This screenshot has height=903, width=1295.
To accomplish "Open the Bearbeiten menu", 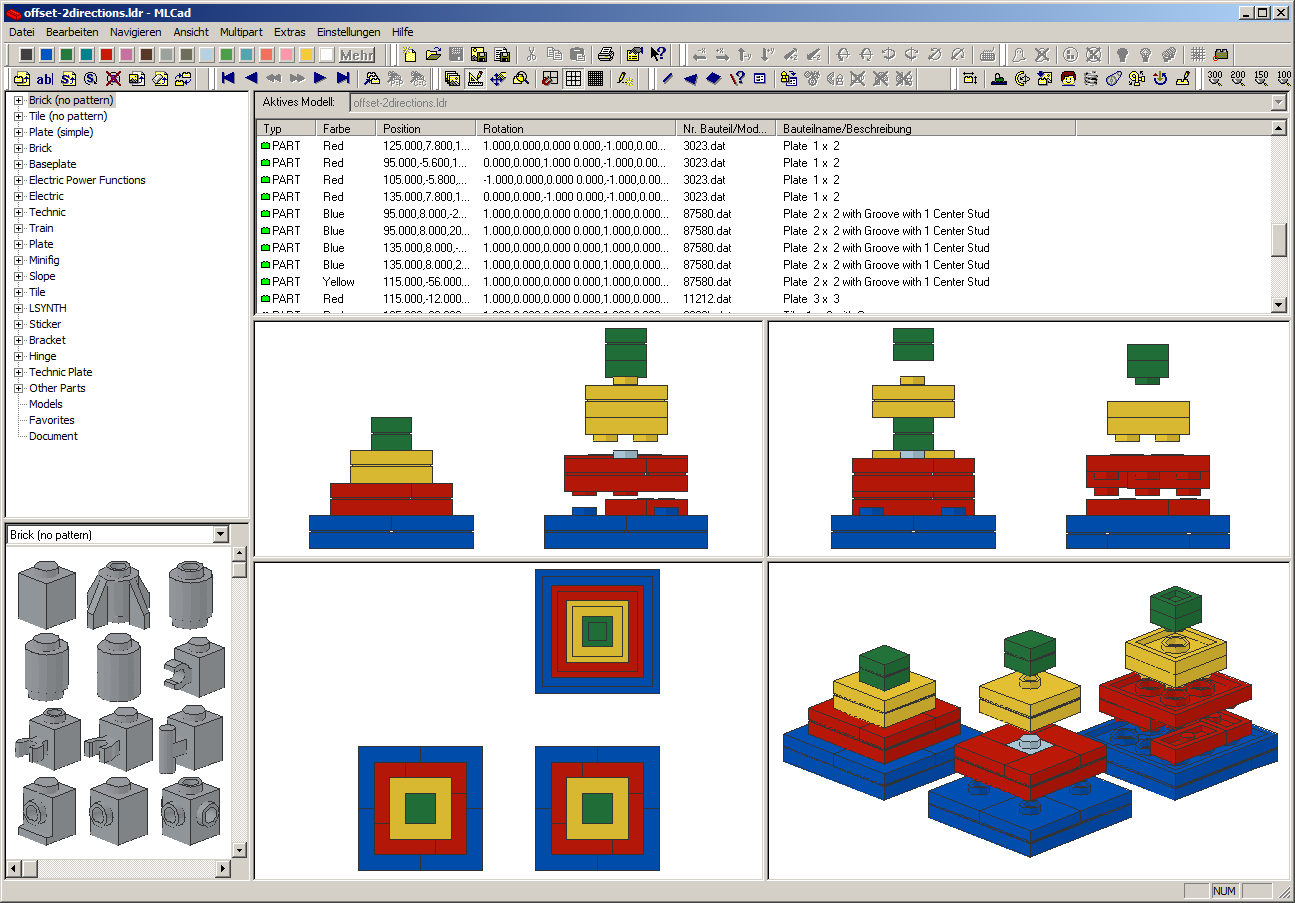I will pos(72,32).
